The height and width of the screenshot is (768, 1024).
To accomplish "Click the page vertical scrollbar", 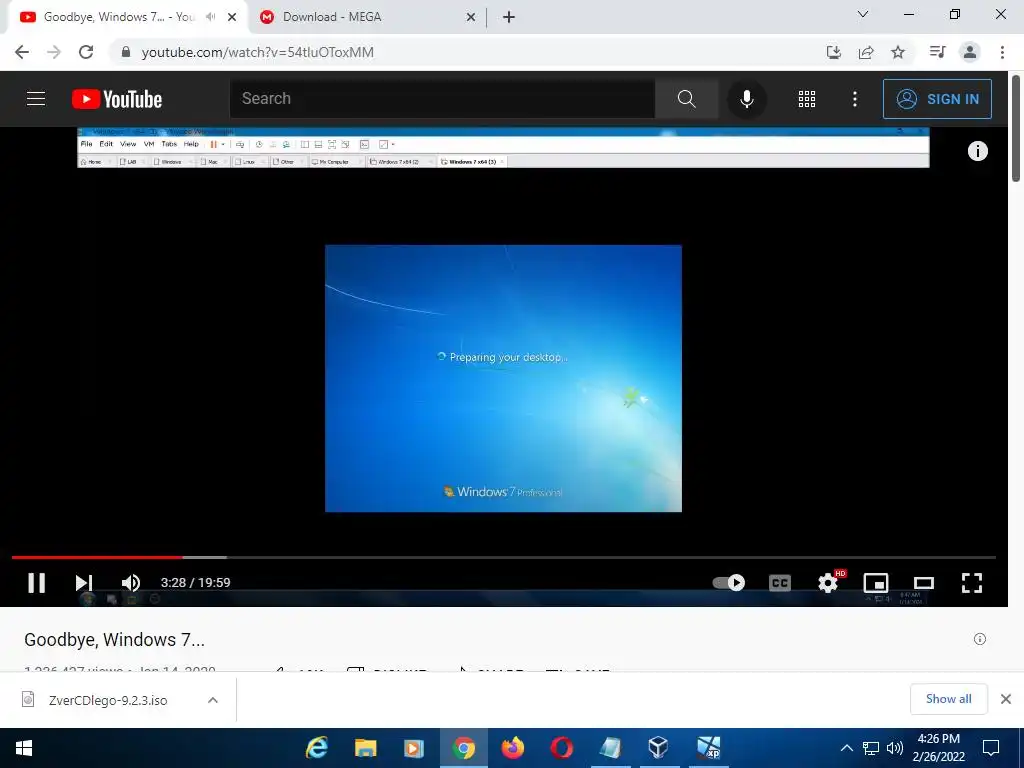I will coord(1016,128).
